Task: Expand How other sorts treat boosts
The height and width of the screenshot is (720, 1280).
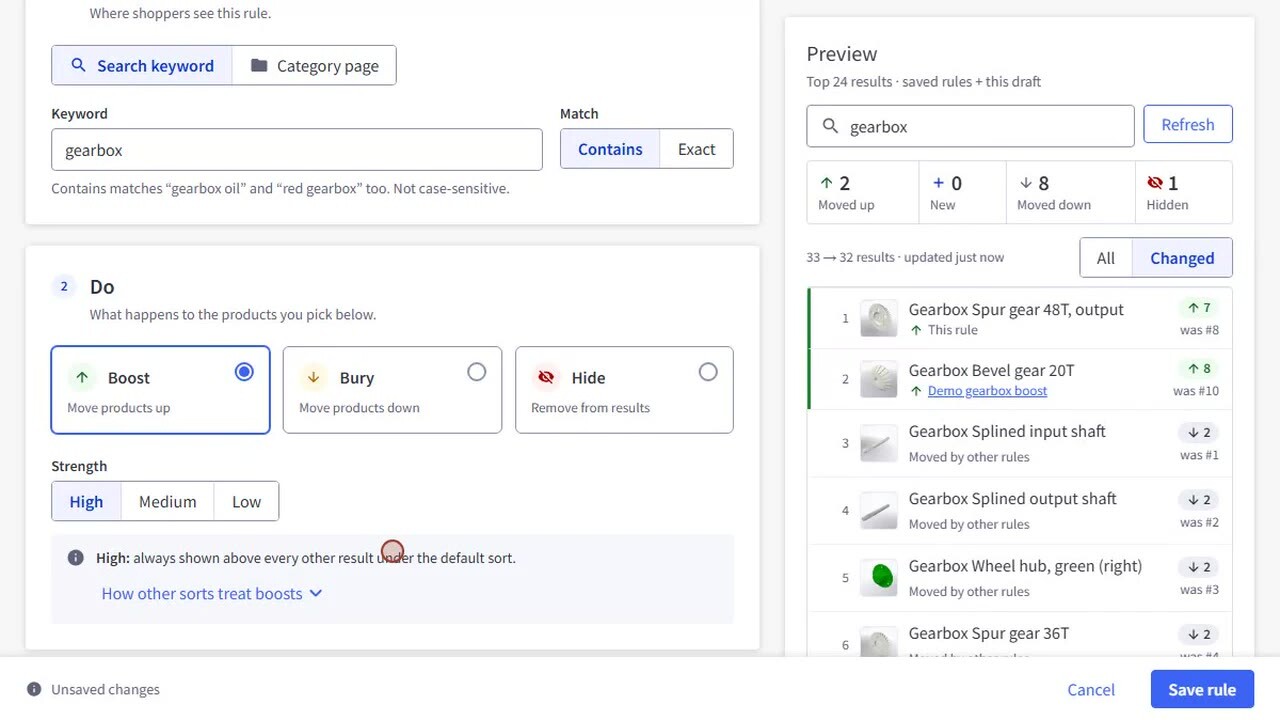Action: [212, 594]
